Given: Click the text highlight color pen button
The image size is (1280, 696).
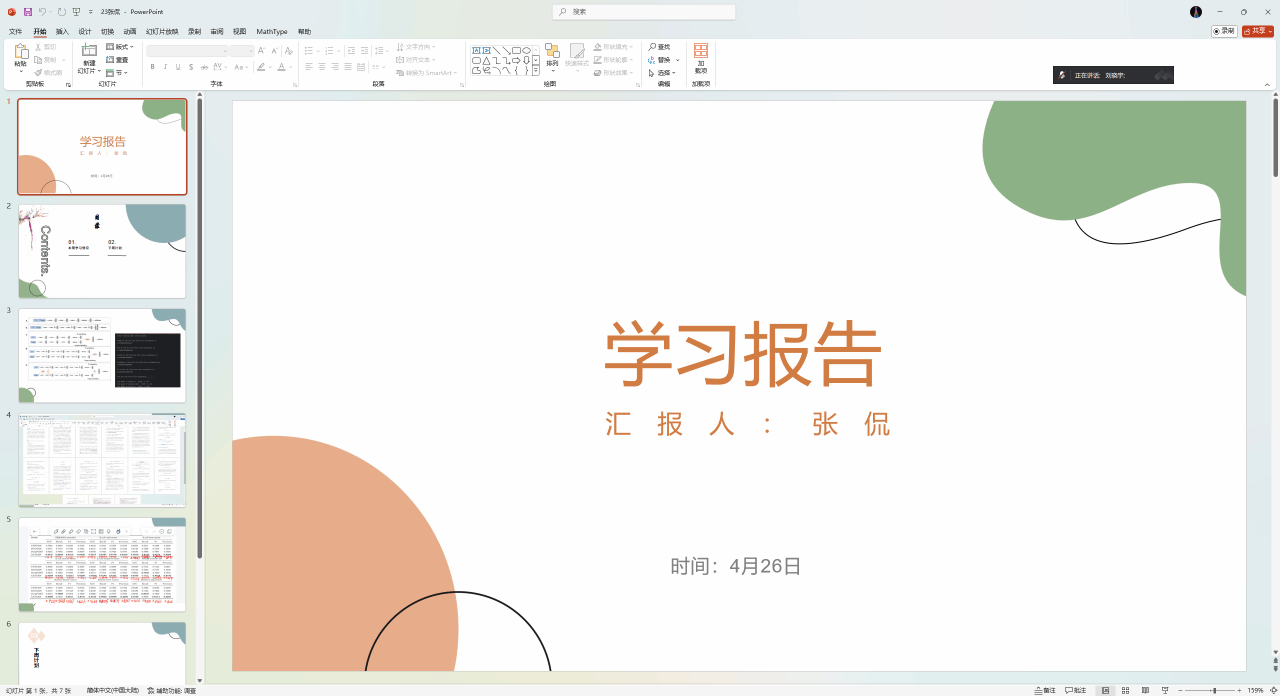Looking at the screenshot, I should (x=261, y=67).
